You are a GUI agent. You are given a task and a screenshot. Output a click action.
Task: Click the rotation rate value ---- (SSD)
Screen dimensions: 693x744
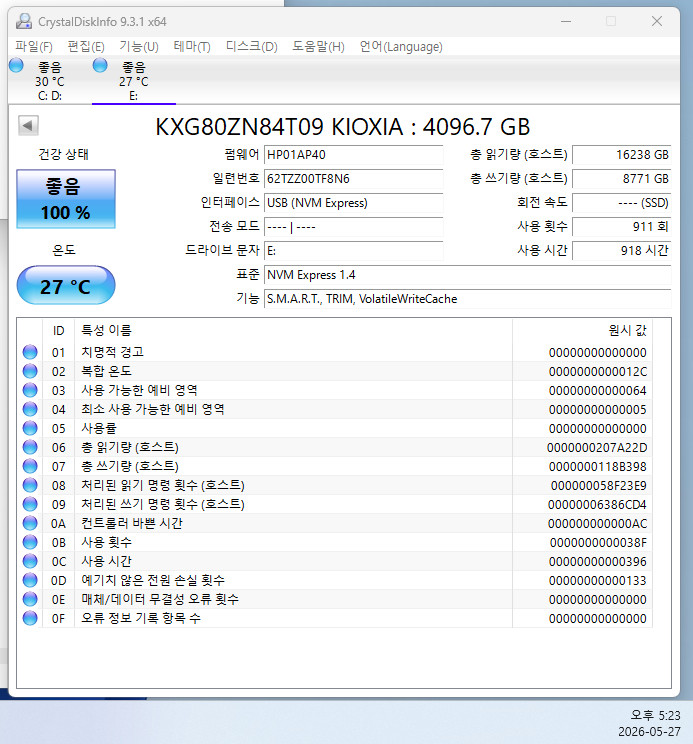pyautogui.click(x=622, y=203)
